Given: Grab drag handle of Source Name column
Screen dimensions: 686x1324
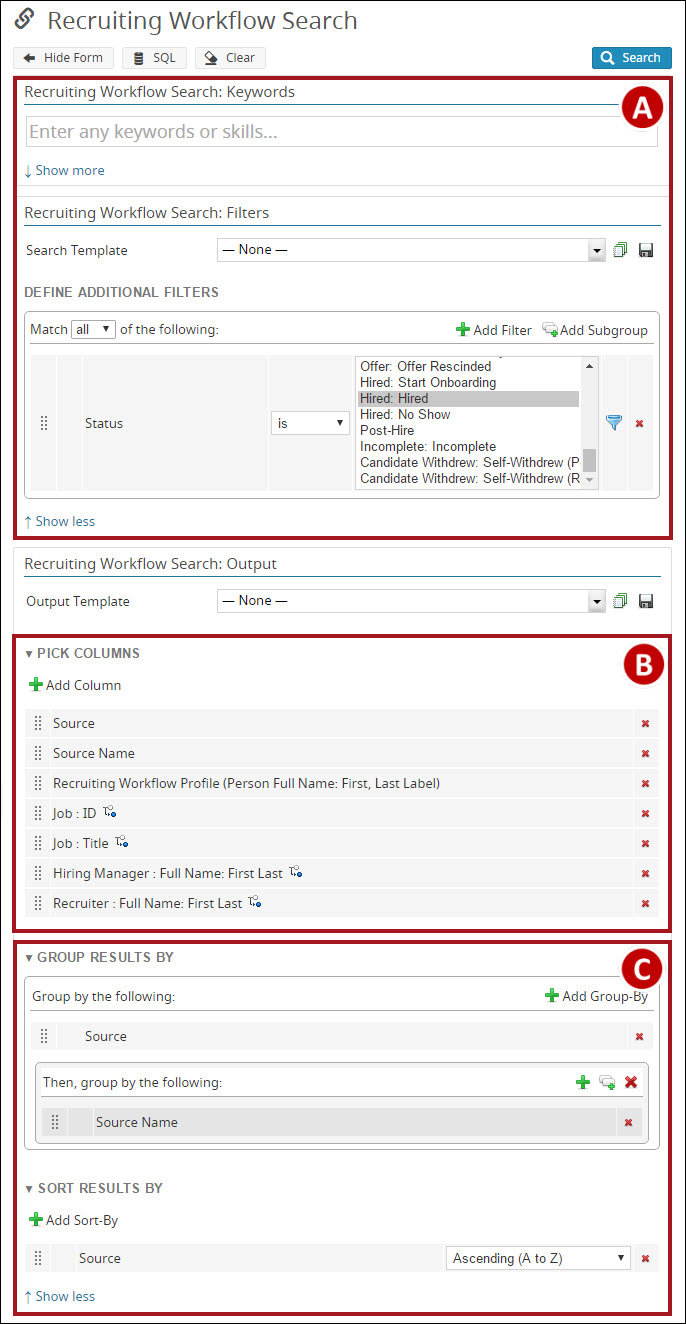Looking at the screenshot, I should coord(38,753).
